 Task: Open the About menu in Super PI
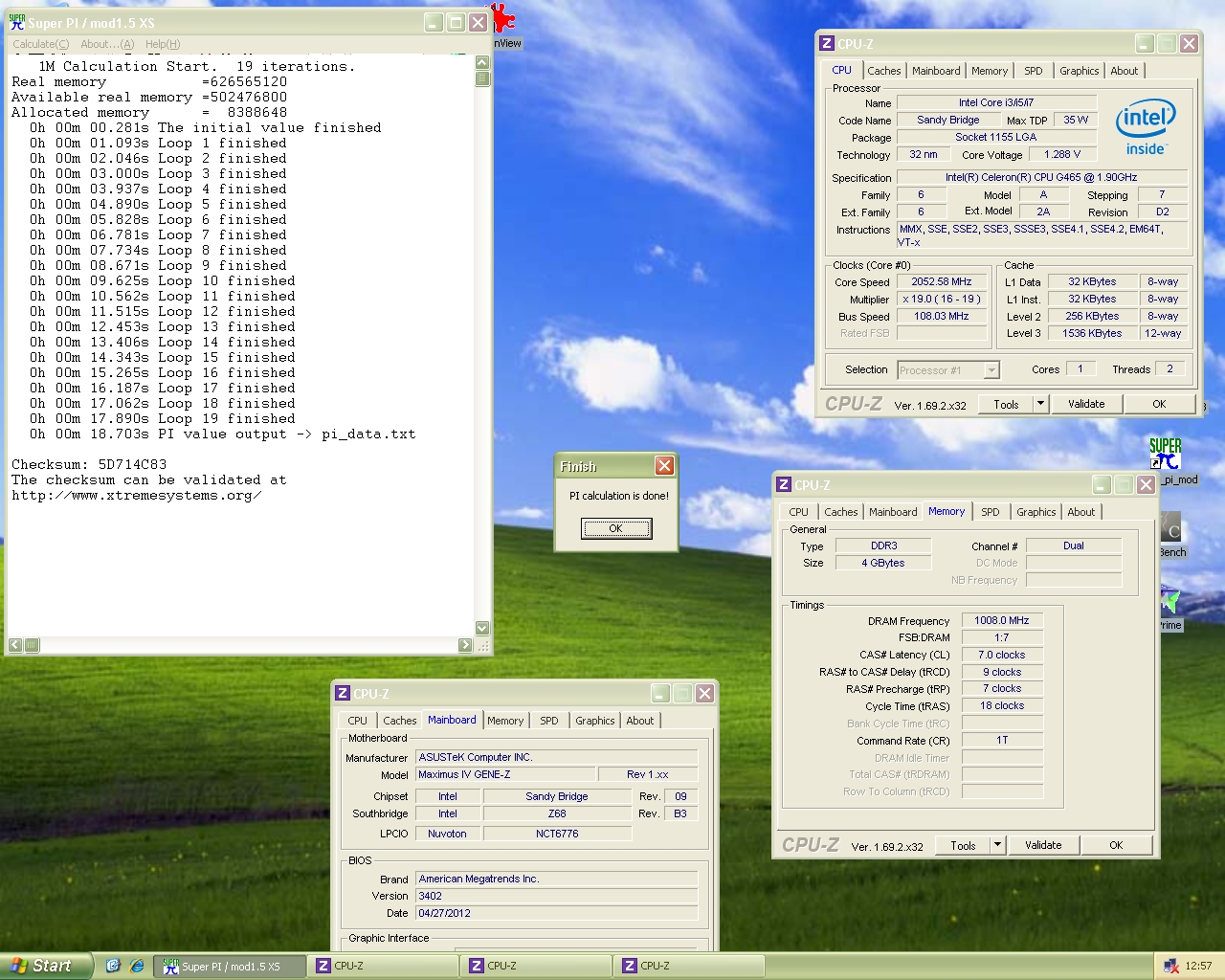(x=106, y=44)
